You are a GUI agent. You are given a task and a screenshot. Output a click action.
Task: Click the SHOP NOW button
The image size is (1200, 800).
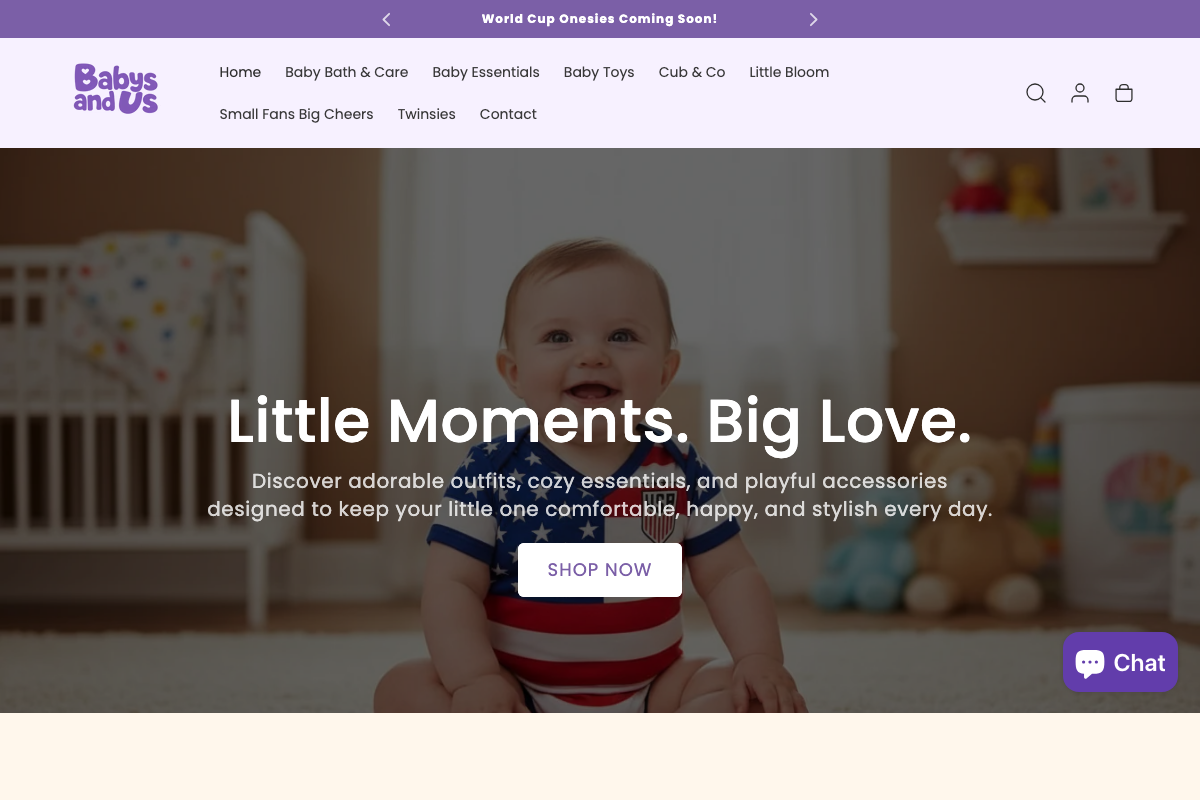pos(600,570)
